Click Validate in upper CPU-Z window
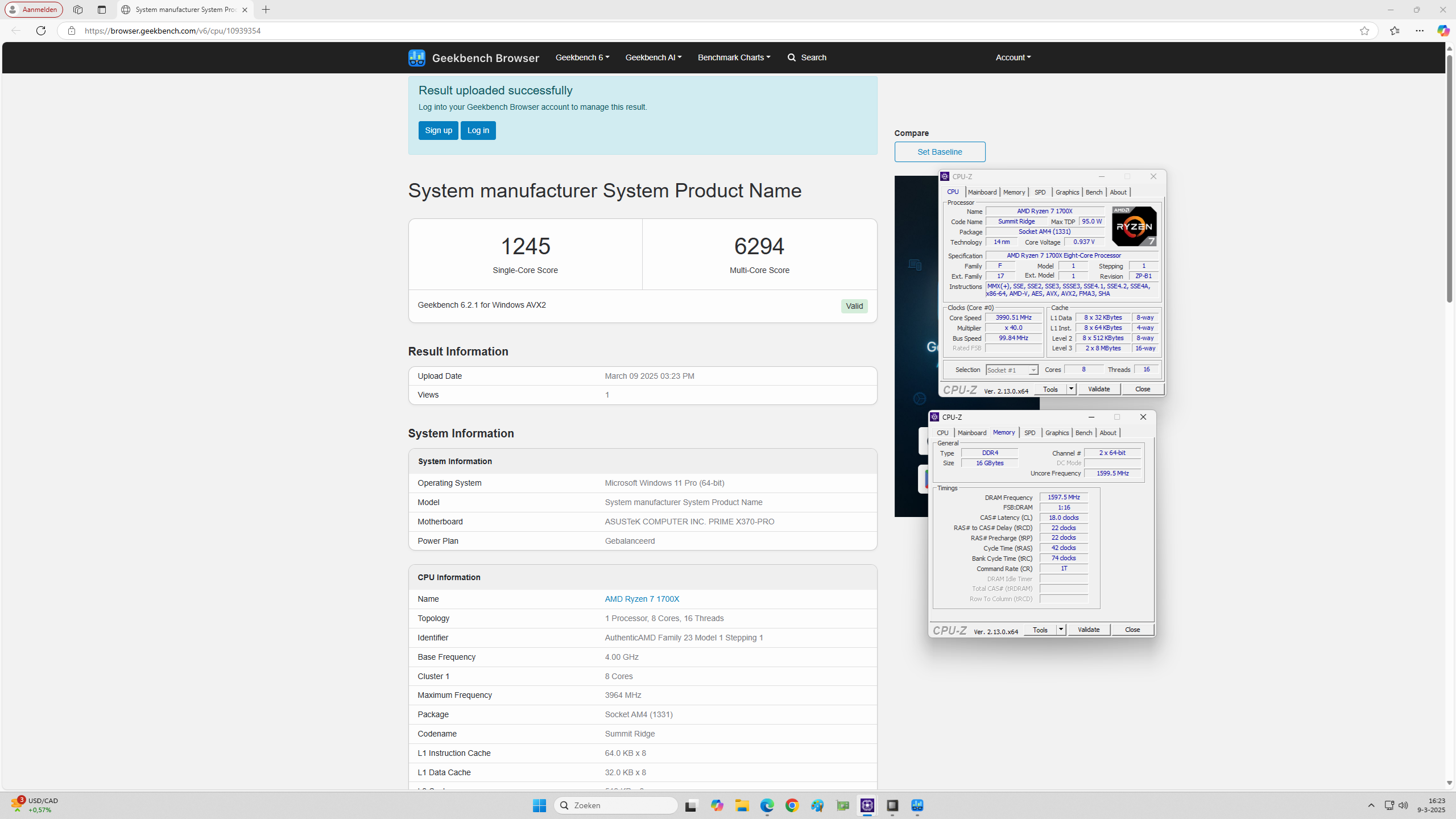 click(1099, 389)
